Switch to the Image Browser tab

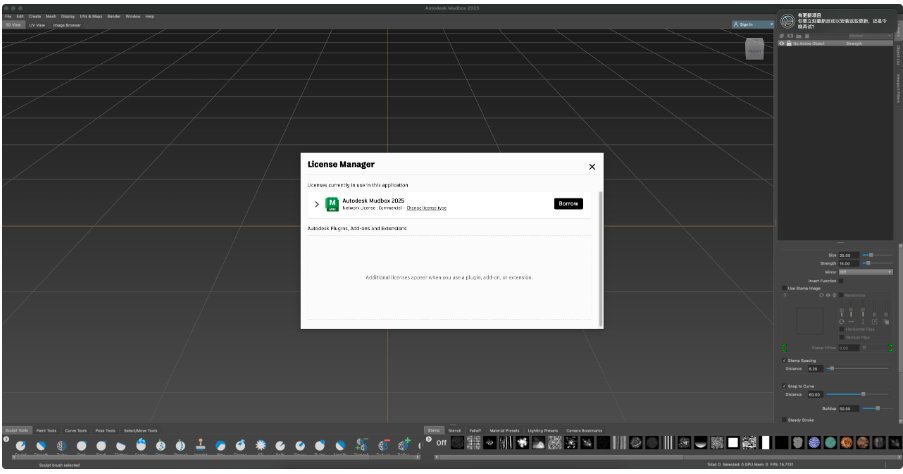tap(67, 25)
